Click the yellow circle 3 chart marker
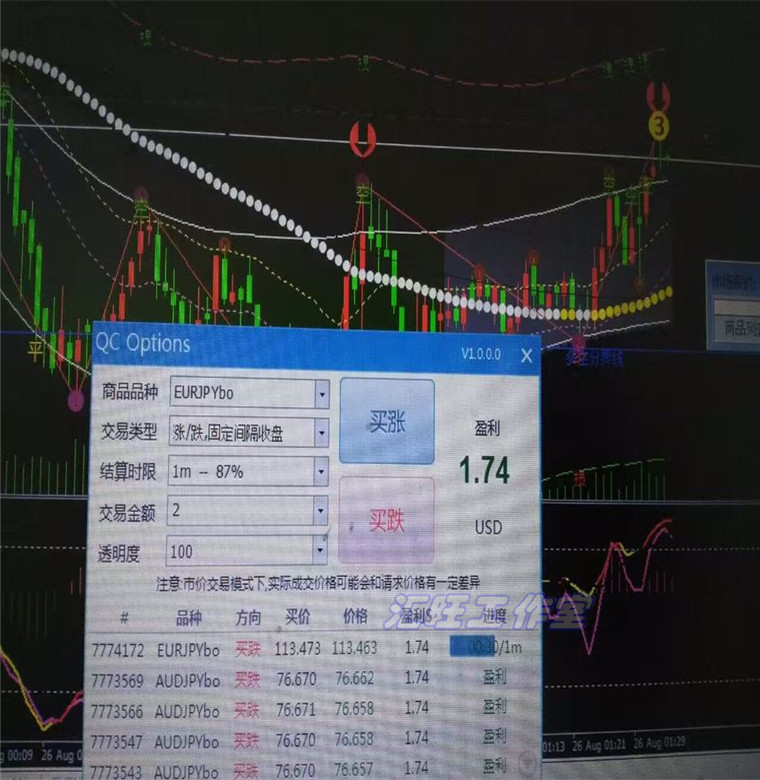 (x=659, y=126)
